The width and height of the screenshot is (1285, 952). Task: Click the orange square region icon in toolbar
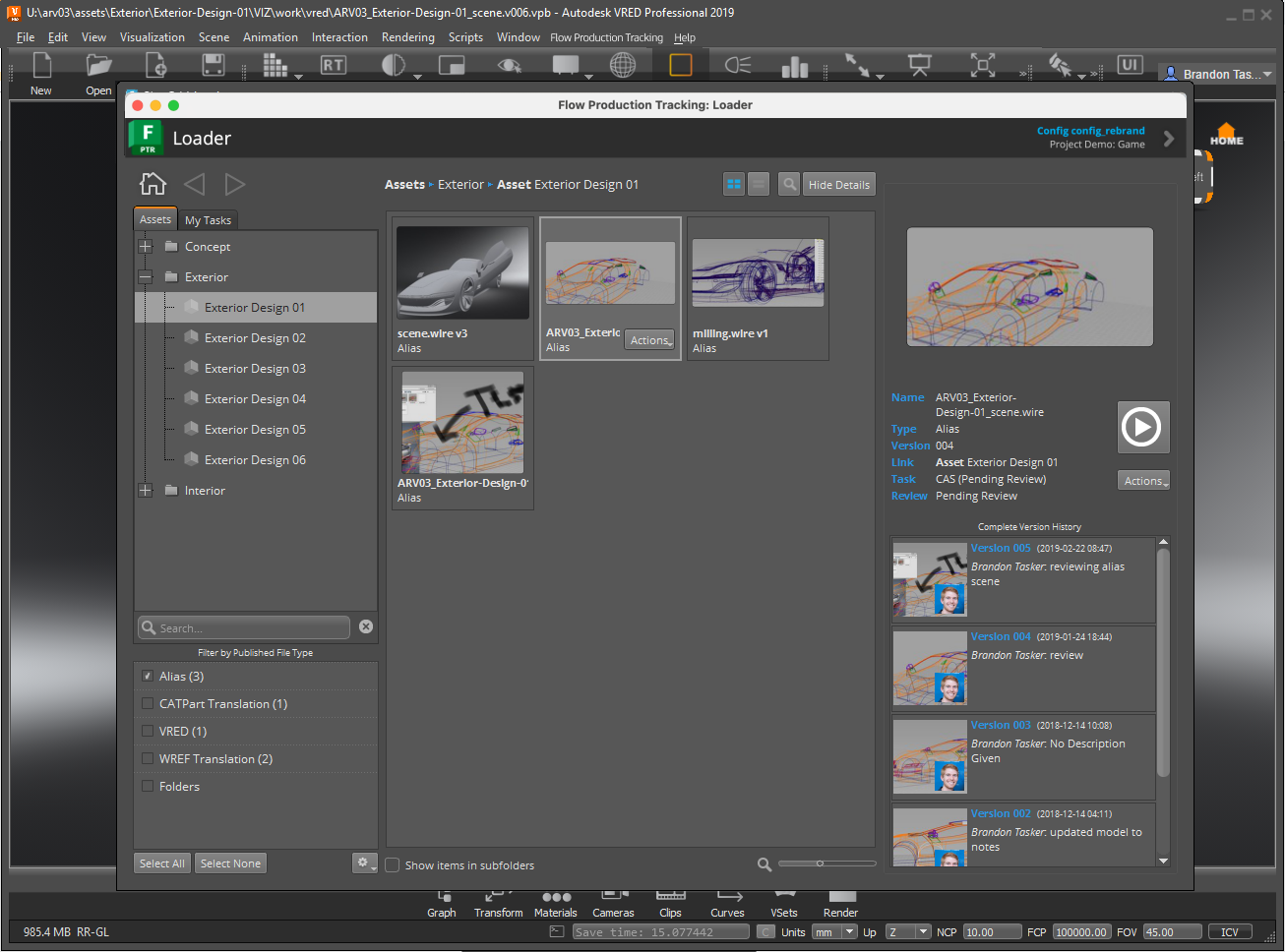tap(680, 65)
